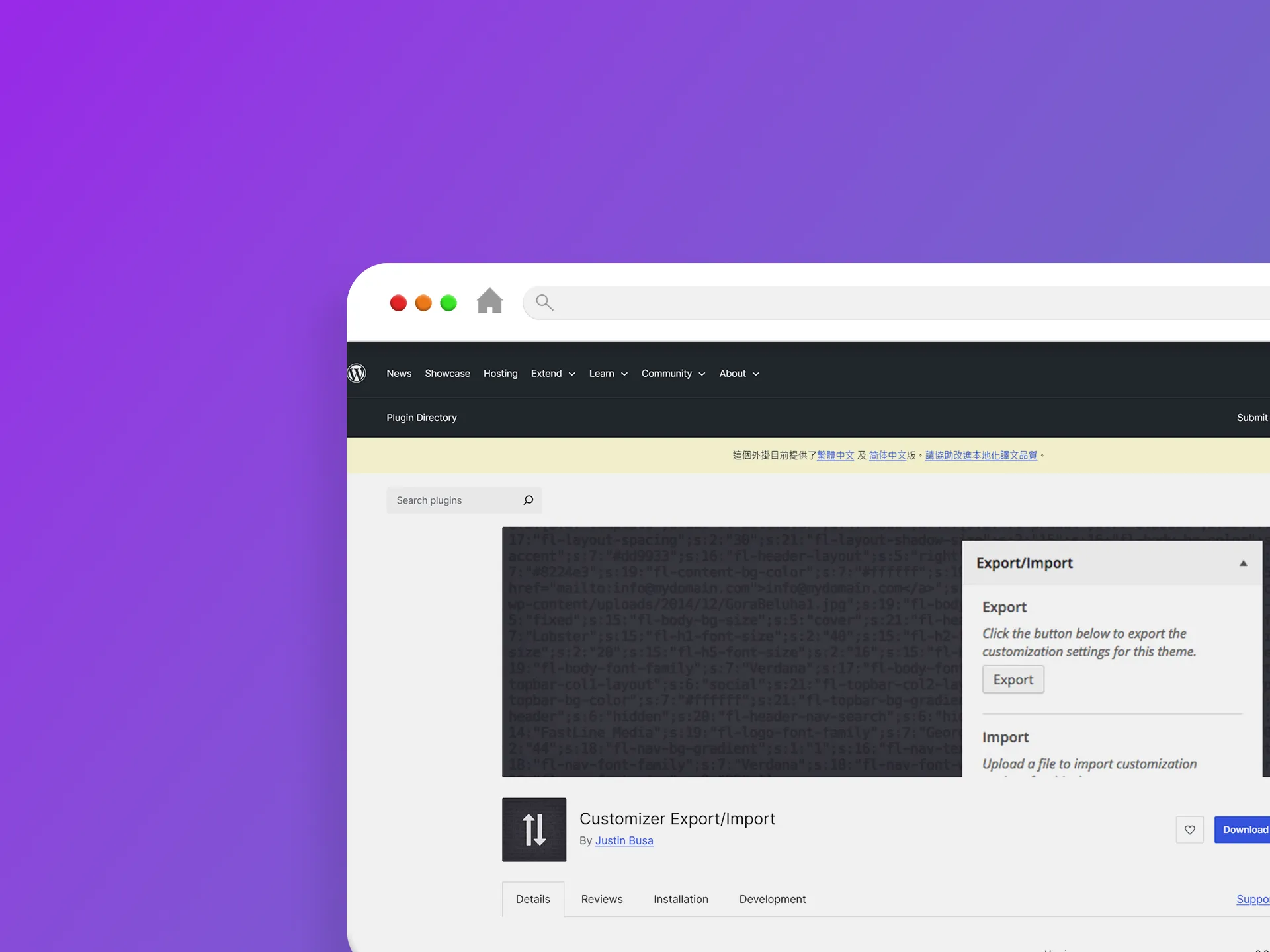Expand the About dropdown menu
The image size is (1270, 952).
(x=739, y=374)
